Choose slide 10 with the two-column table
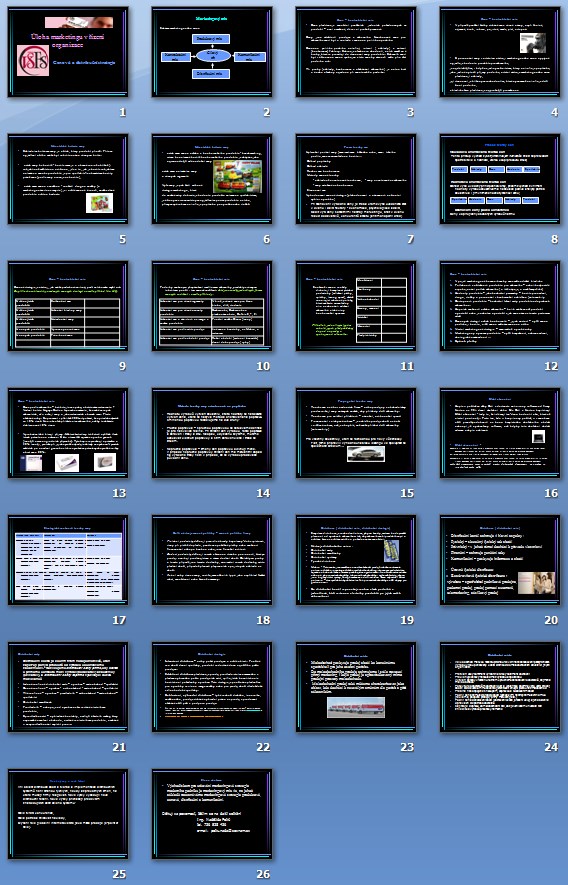 click(x=212, y=306)
